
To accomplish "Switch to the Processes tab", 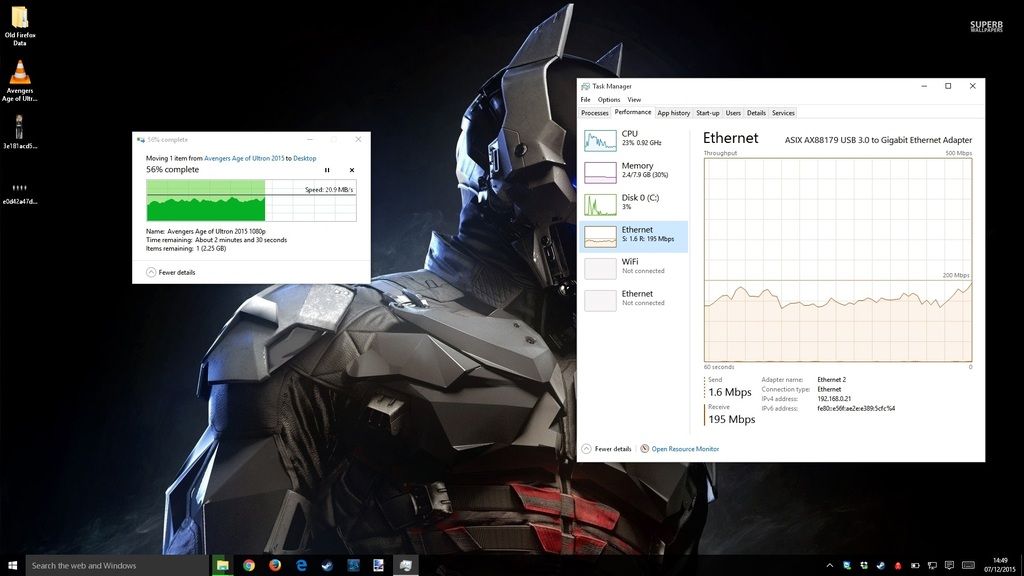I will 595,113.
